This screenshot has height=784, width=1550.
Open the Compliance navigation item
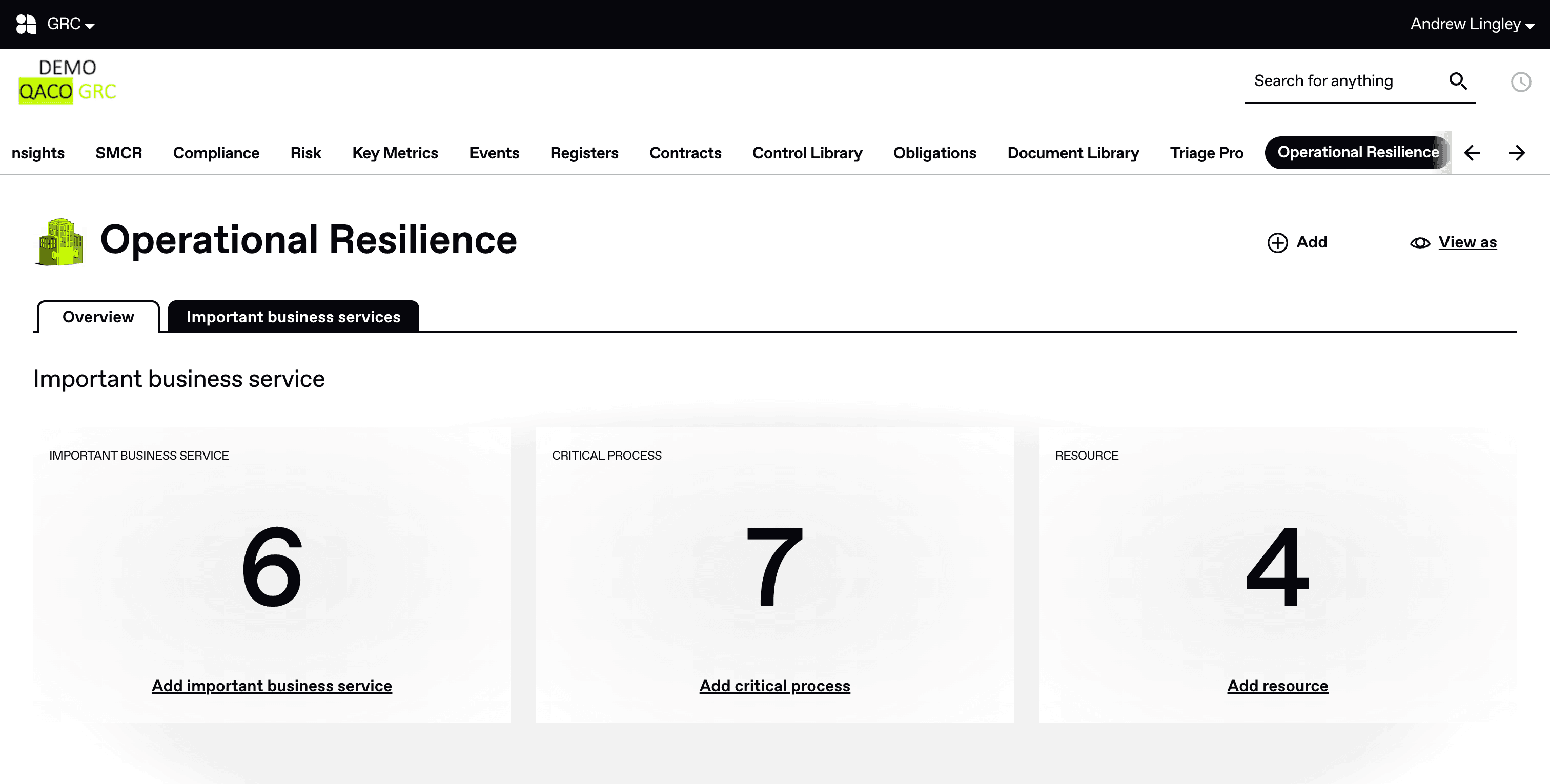pos(216,153)
